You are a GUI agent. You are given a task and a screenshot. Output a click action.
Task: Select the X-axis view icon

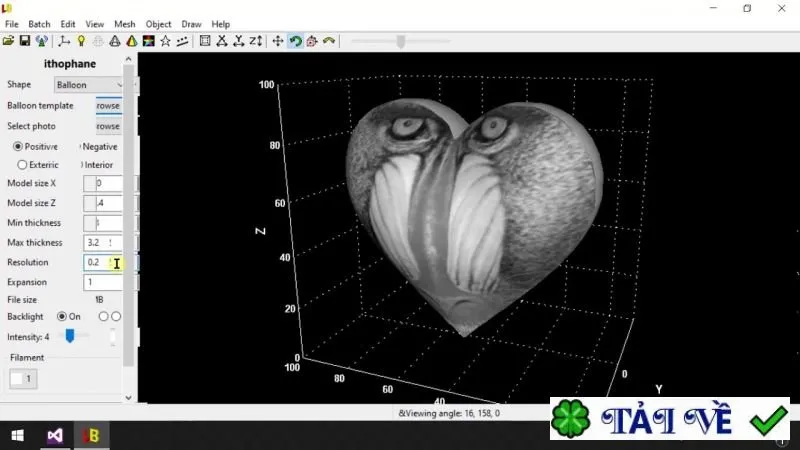[222, 41]
